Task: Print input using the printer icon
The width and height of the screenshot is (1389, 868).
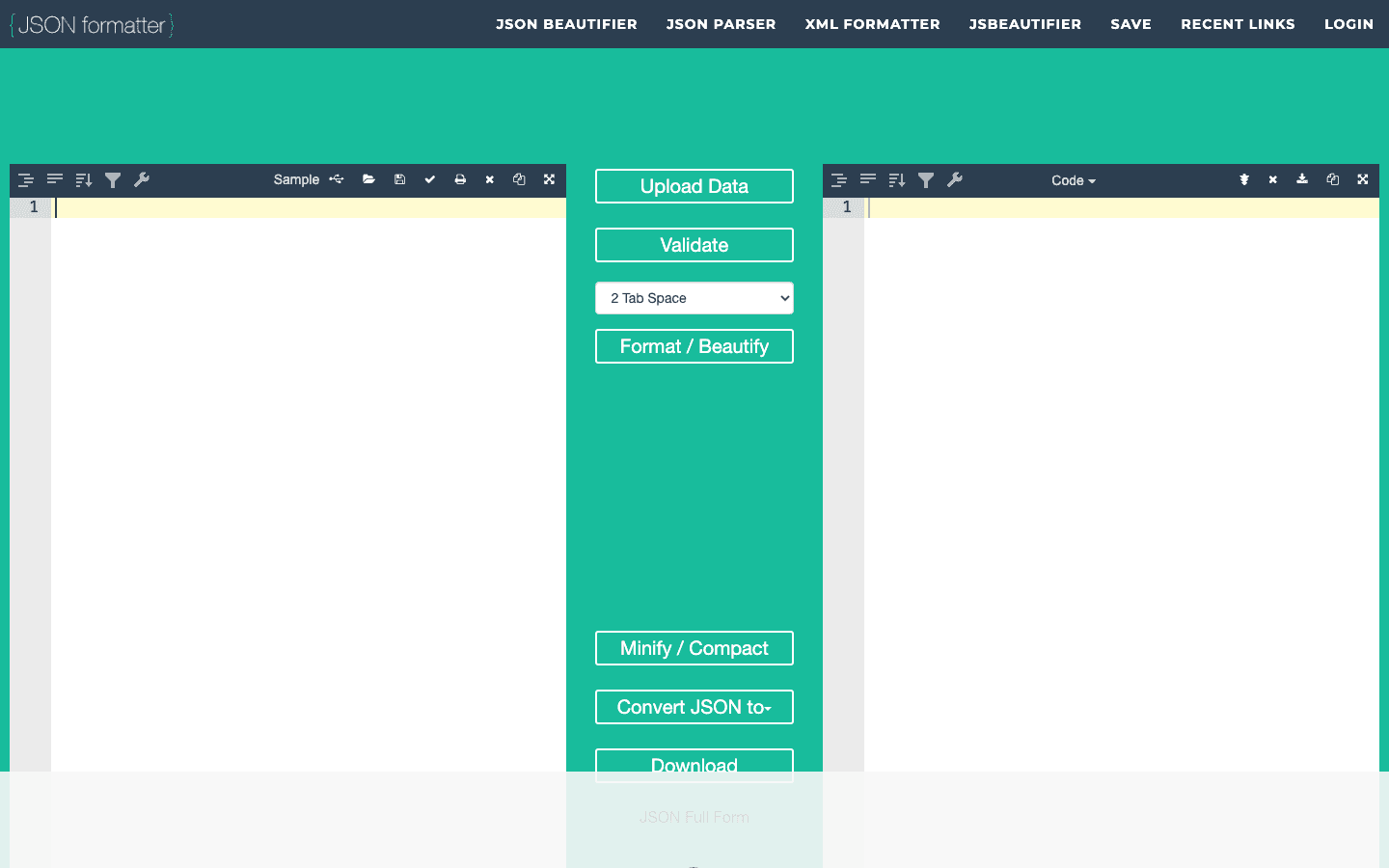Action: [x=460, y=179]
